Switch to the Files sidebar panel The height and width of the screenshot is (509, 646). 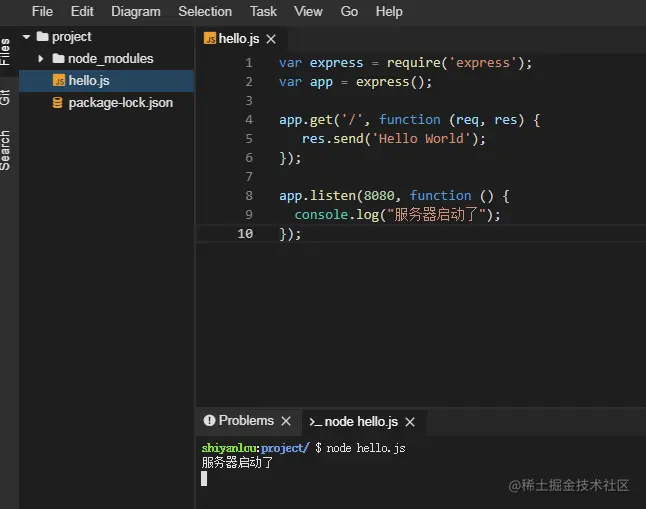pyautogui.click(x=5, y=52)
